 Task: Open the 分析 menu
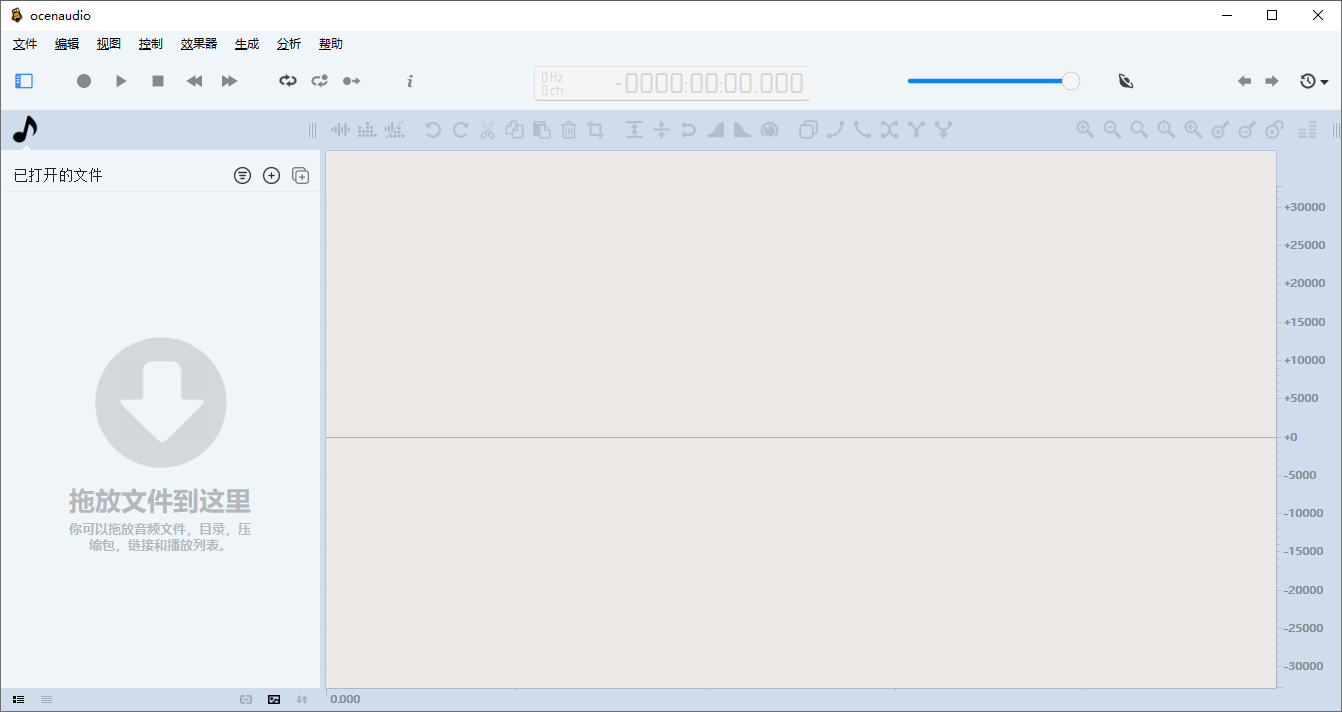[288, 44]
